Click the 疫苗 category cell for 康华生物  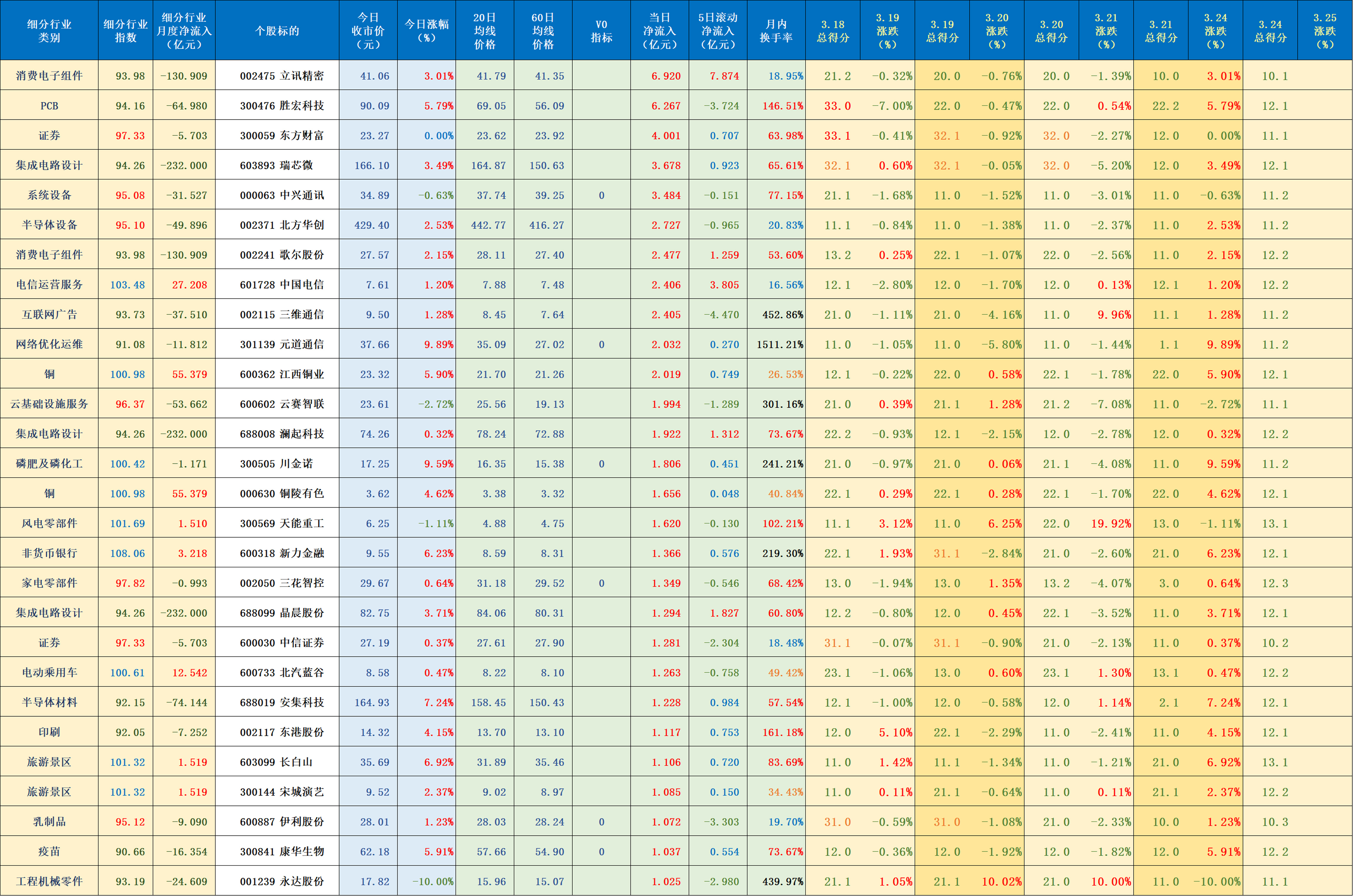pos(49,851)
